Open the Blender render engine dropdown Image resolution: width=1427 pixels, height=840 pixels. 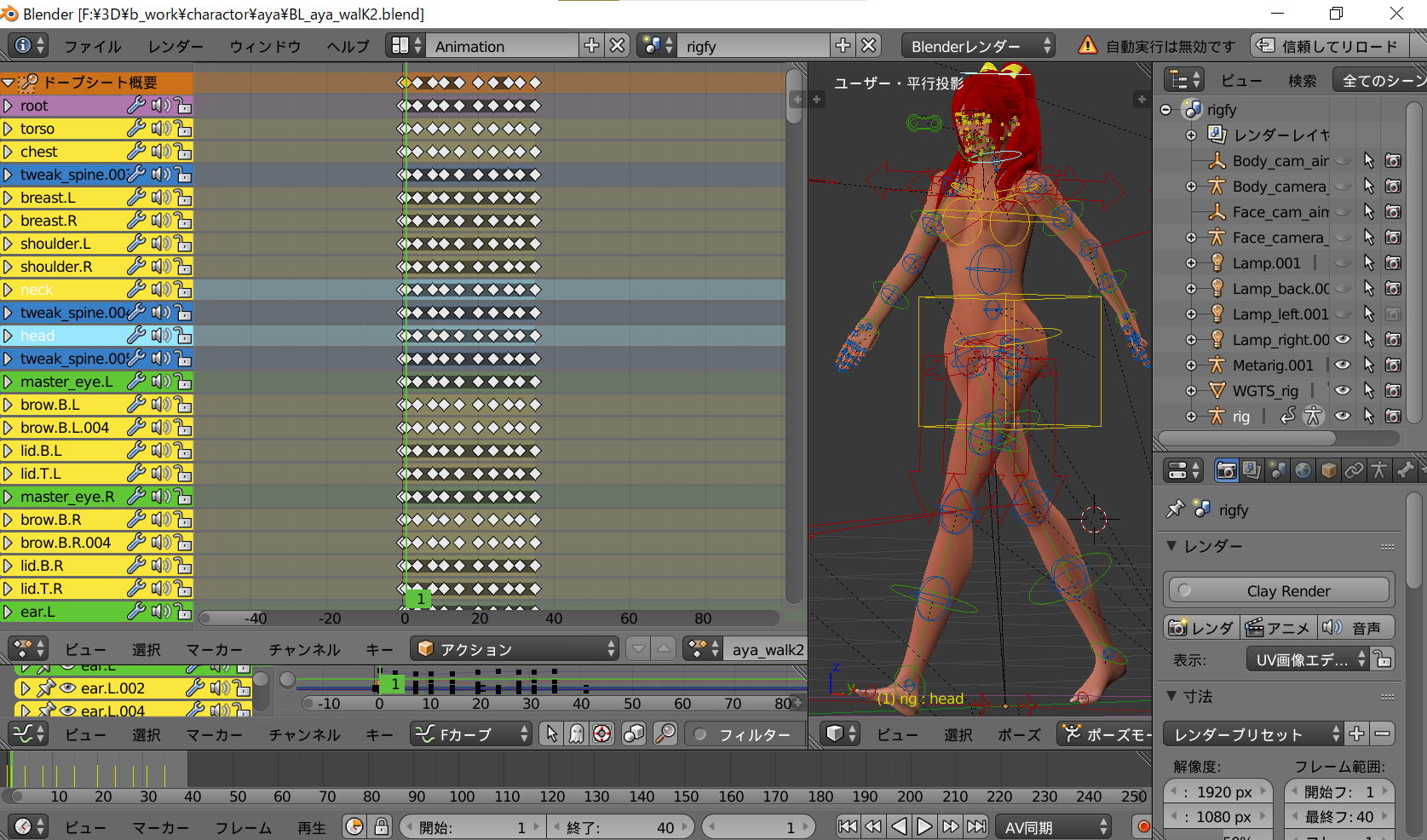[977, 46]
